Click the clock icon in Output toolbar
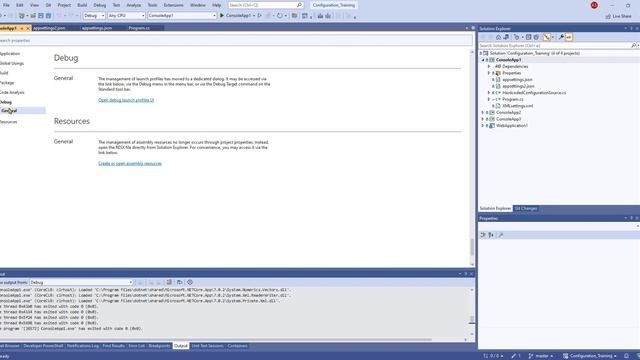 (190, 282)
